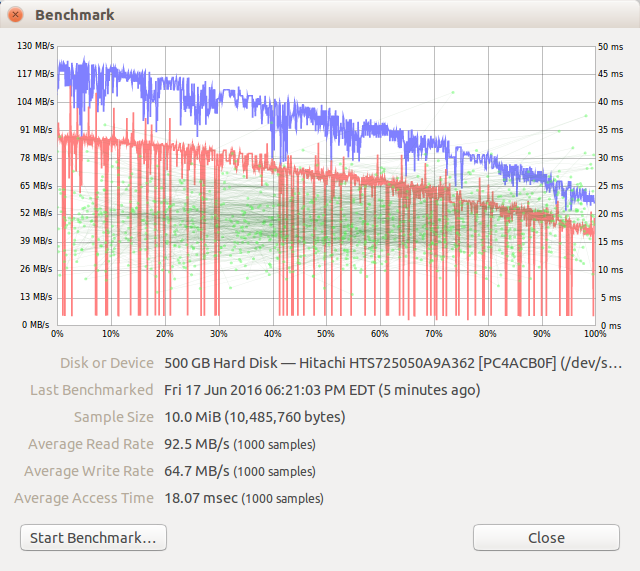640x571 pixels.
Task: Click the 'Average Read Rate' label
Action: point(91,444)
